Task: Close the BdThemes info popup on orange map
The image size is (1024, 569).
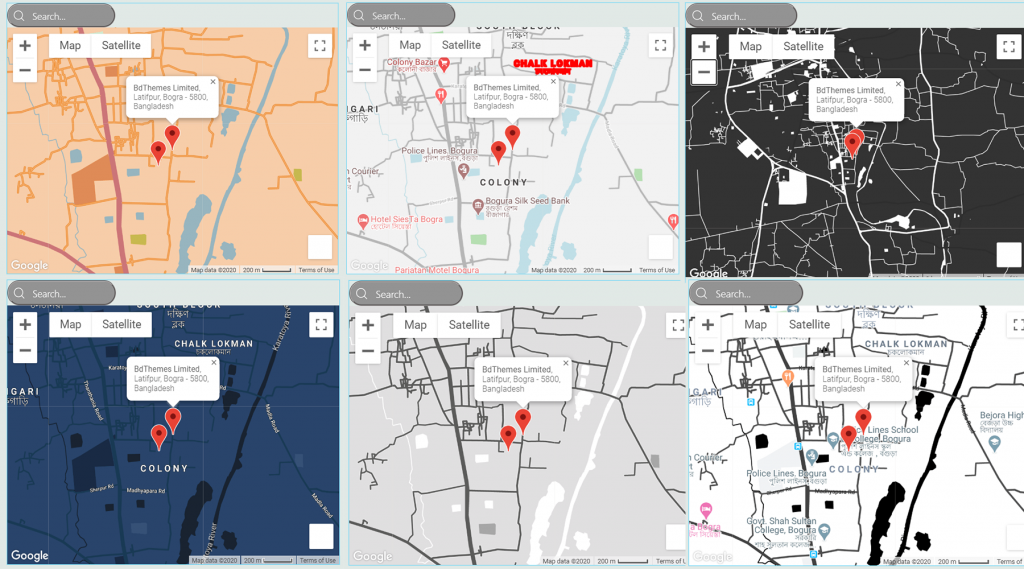Action: click(x=213, y=82)
